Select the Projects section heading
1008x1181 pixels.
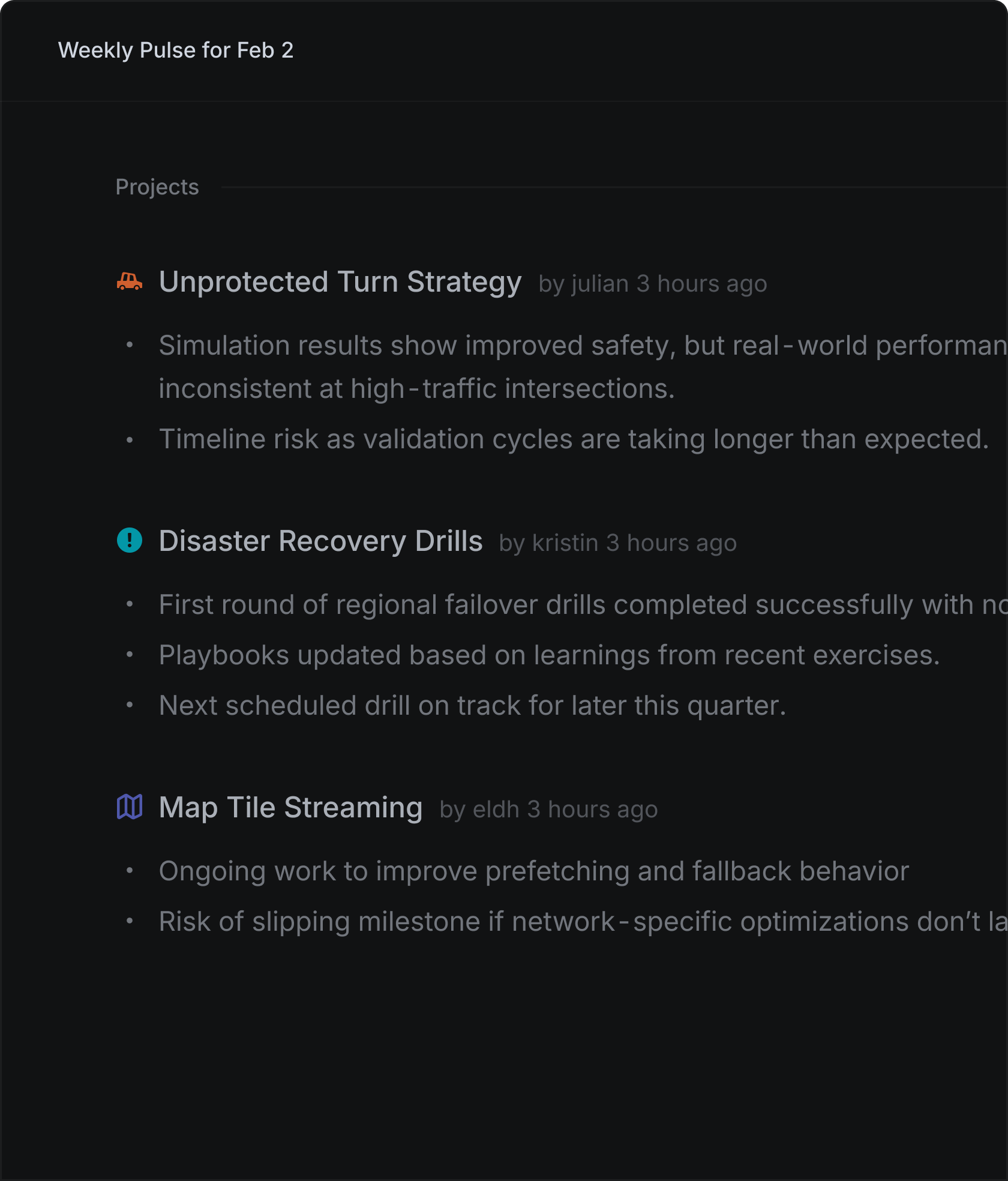(x=157, y=187)
